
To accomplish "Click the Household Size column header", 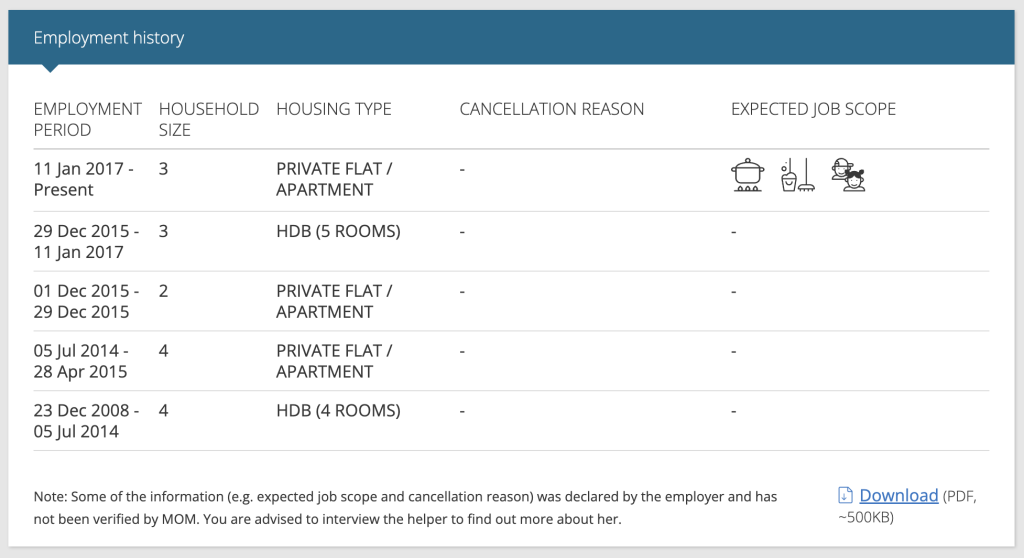I will click(x=208, y=119).
